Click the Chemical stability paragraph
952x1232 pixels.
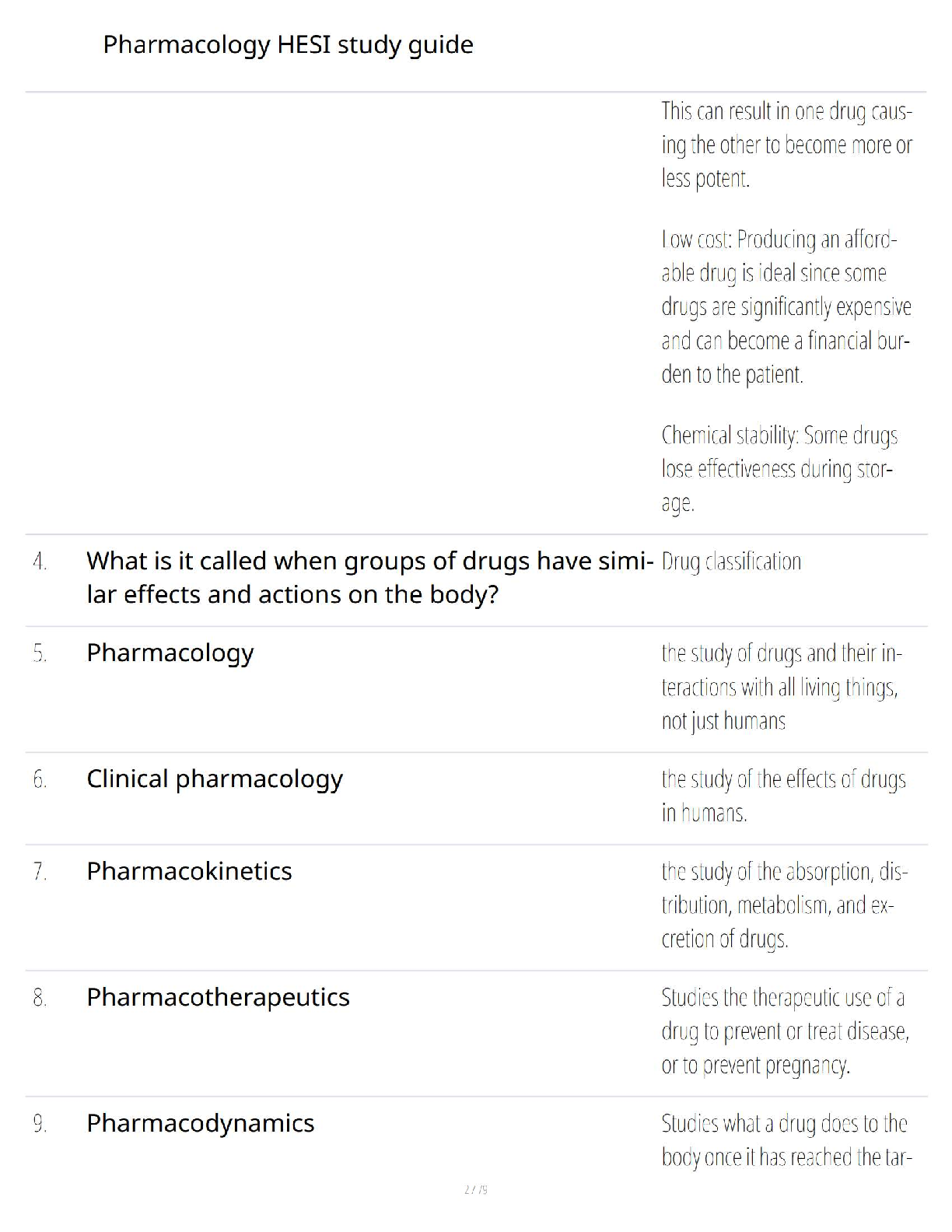pyautogui.click(x=779, y=469)
